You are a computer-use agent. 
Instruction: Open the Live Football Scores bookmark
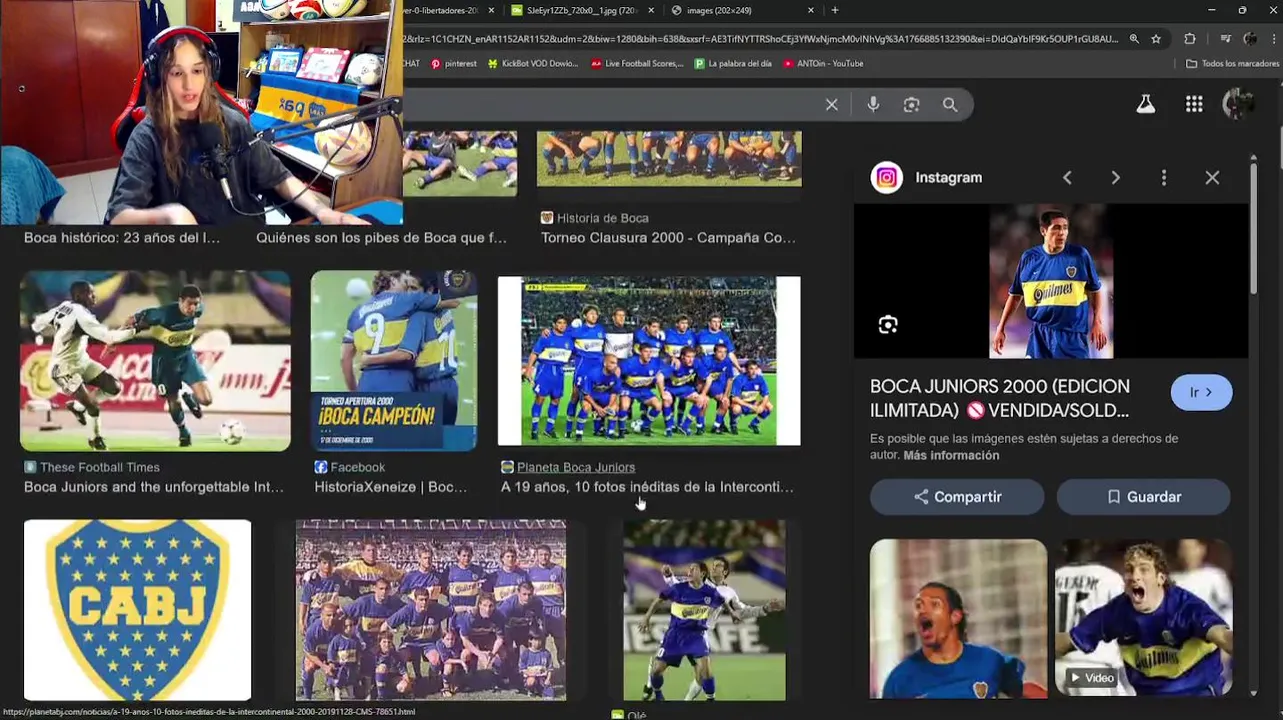pos(638,63)
